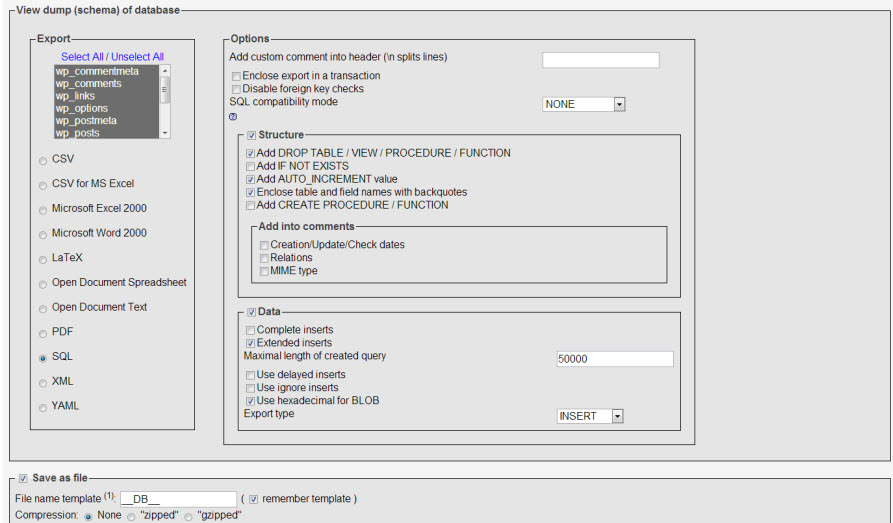Choose SQL export format
The height and width of the screenshot is (523, 893).
pyautogui.click(x=43, y=358)
